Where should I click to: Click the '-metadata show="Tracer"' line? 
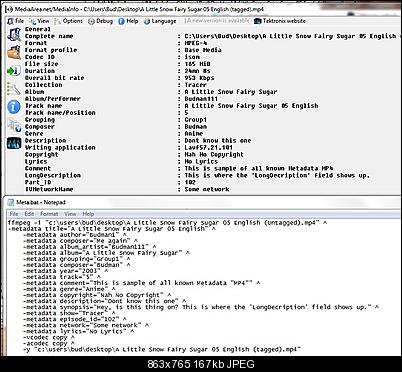pyautogui.click(x=69, y=313)
